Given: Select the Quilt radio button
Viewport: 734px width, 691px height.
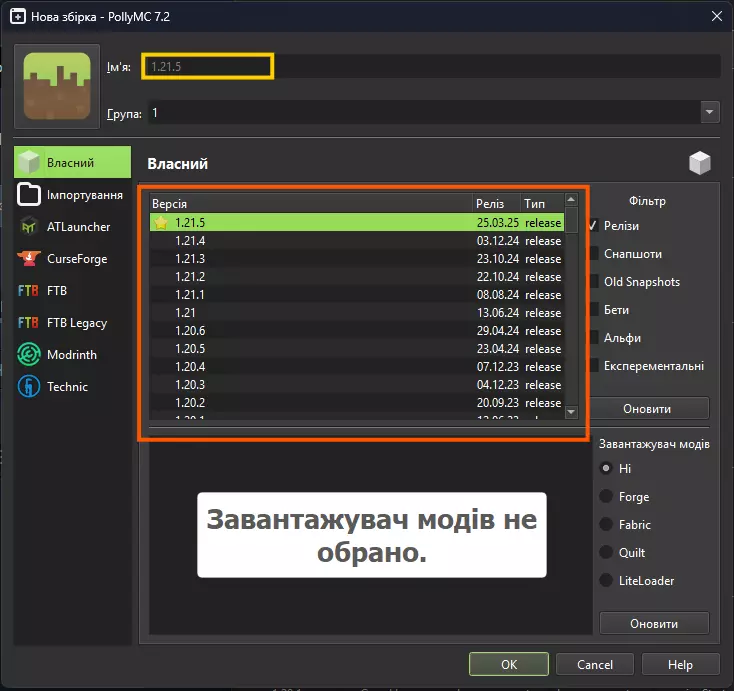Looking at the screenshot, I should tap(606, 552).
